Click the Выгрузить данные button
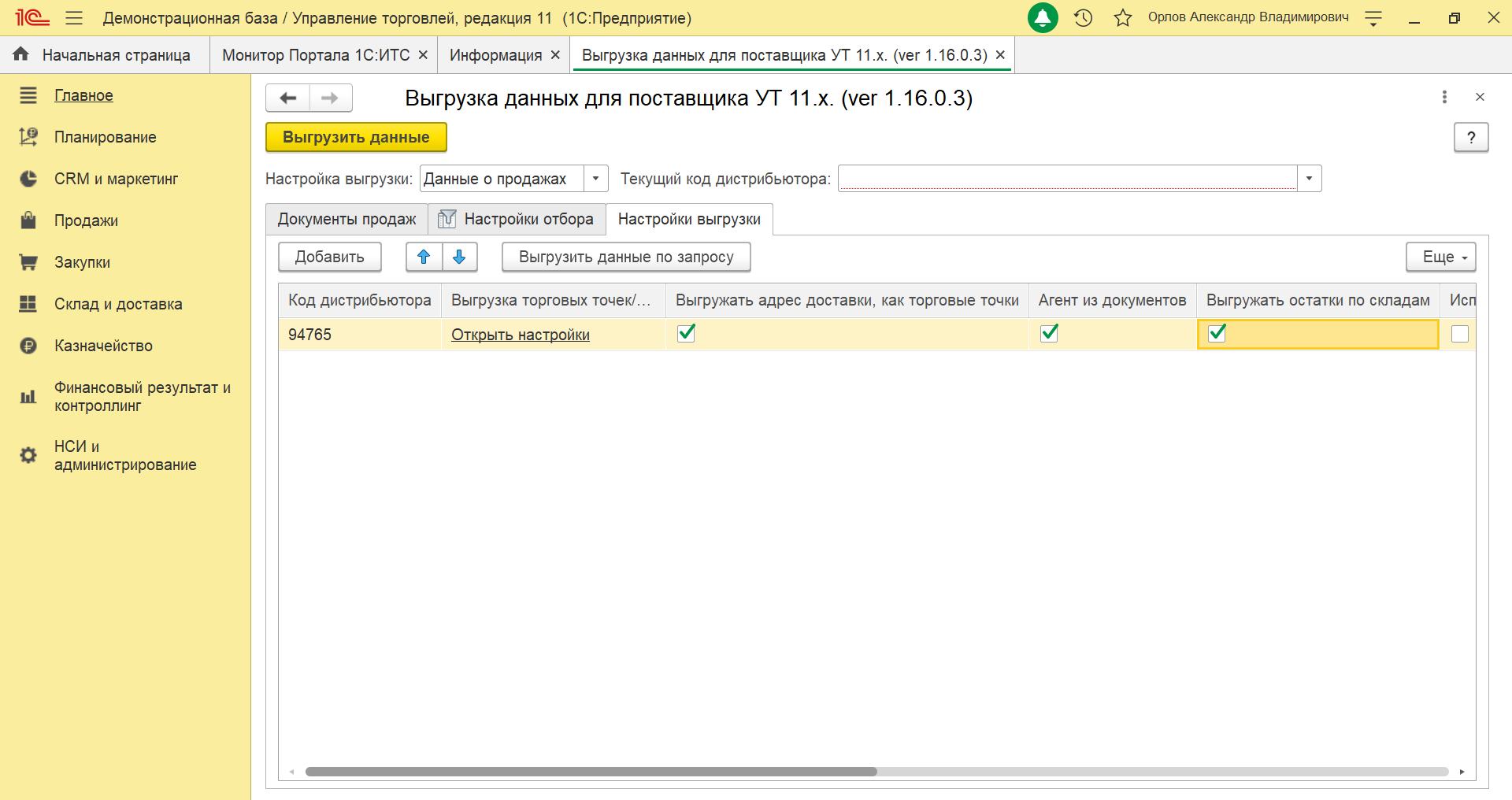 356,137
